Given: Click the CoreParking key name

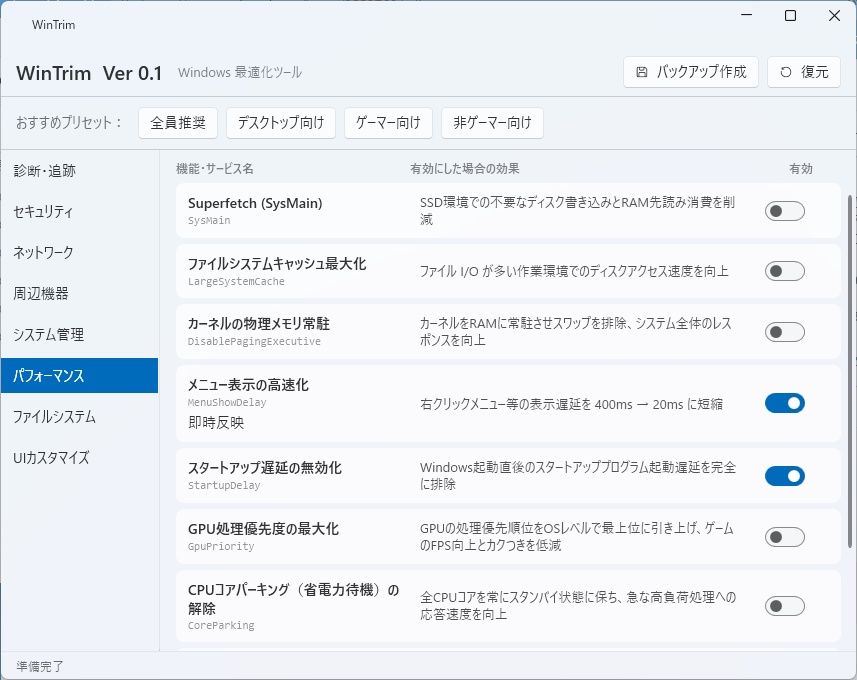Looking at the screenshot, I should tap(221, 625).
